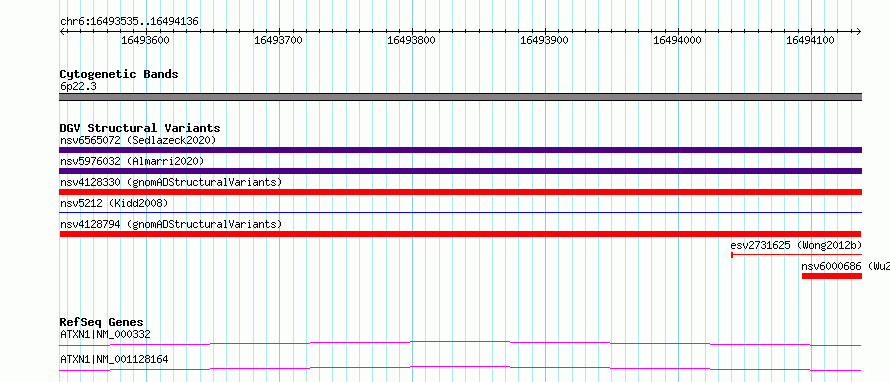Open the DGV Structural Variants track title
This screenshot has height=382, width=890.
coord(140,128)
